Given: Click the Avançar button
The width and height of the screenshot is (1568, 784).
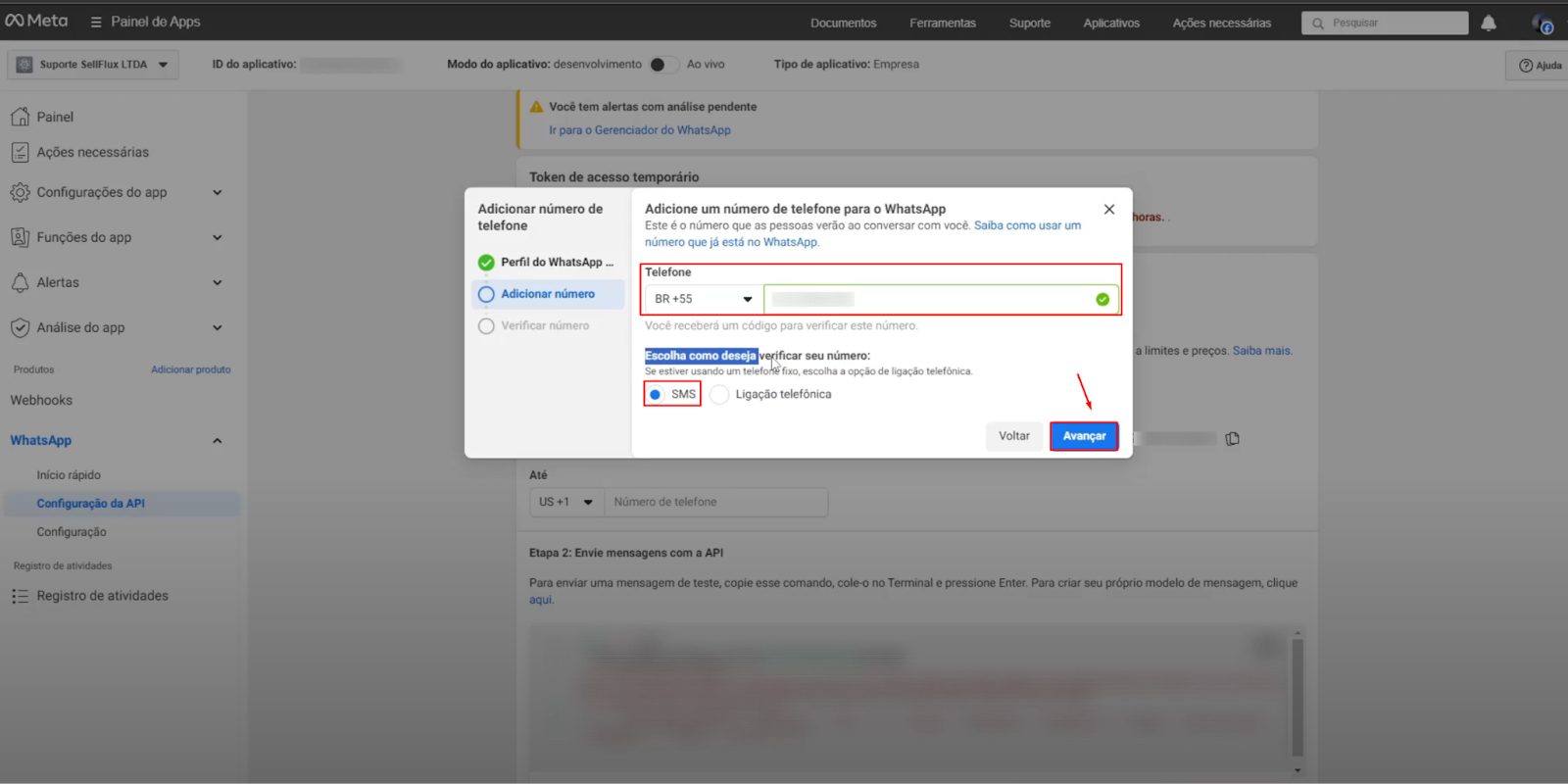Looking at the screenshot, I should [x=1083, y=436].
